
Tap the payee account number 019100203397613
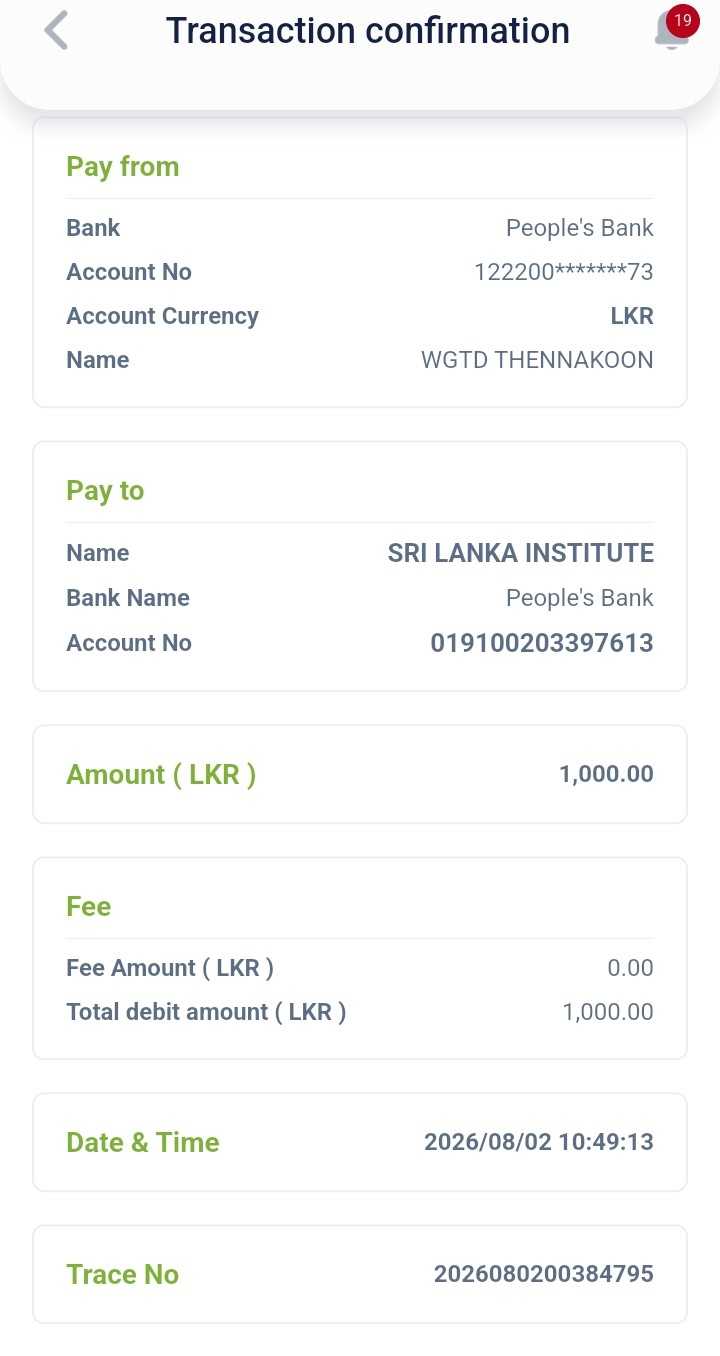tap(542, 643)
